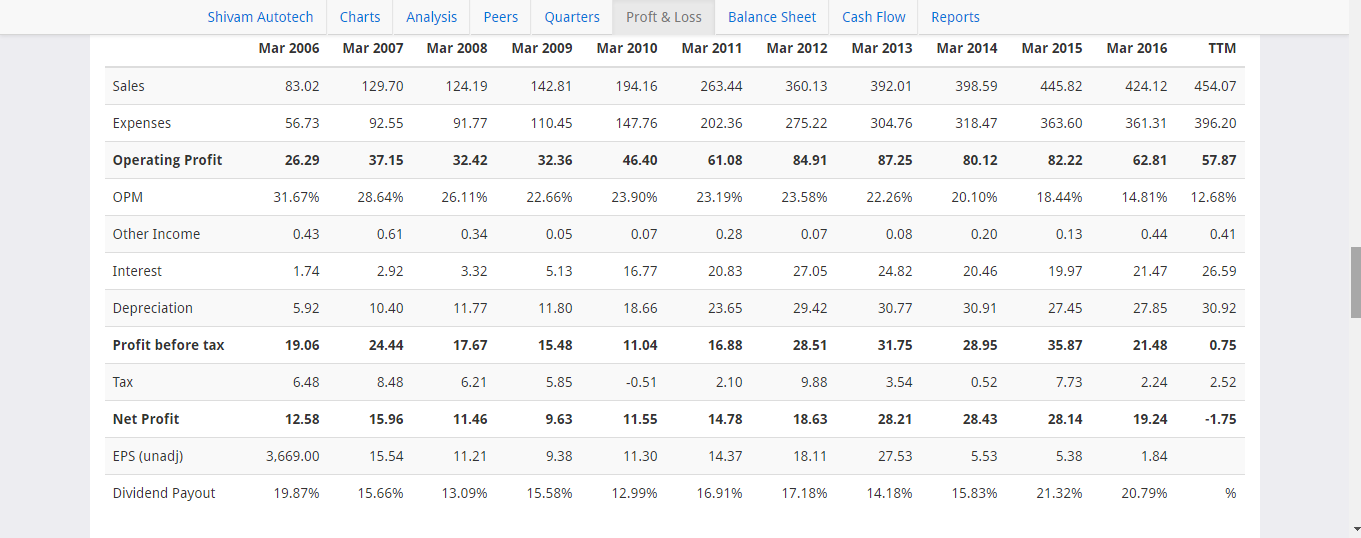This screenshot has width=1361, height=538.
Task: Click the Mar 2016 column header
Action: click(x=1137, y=48)
